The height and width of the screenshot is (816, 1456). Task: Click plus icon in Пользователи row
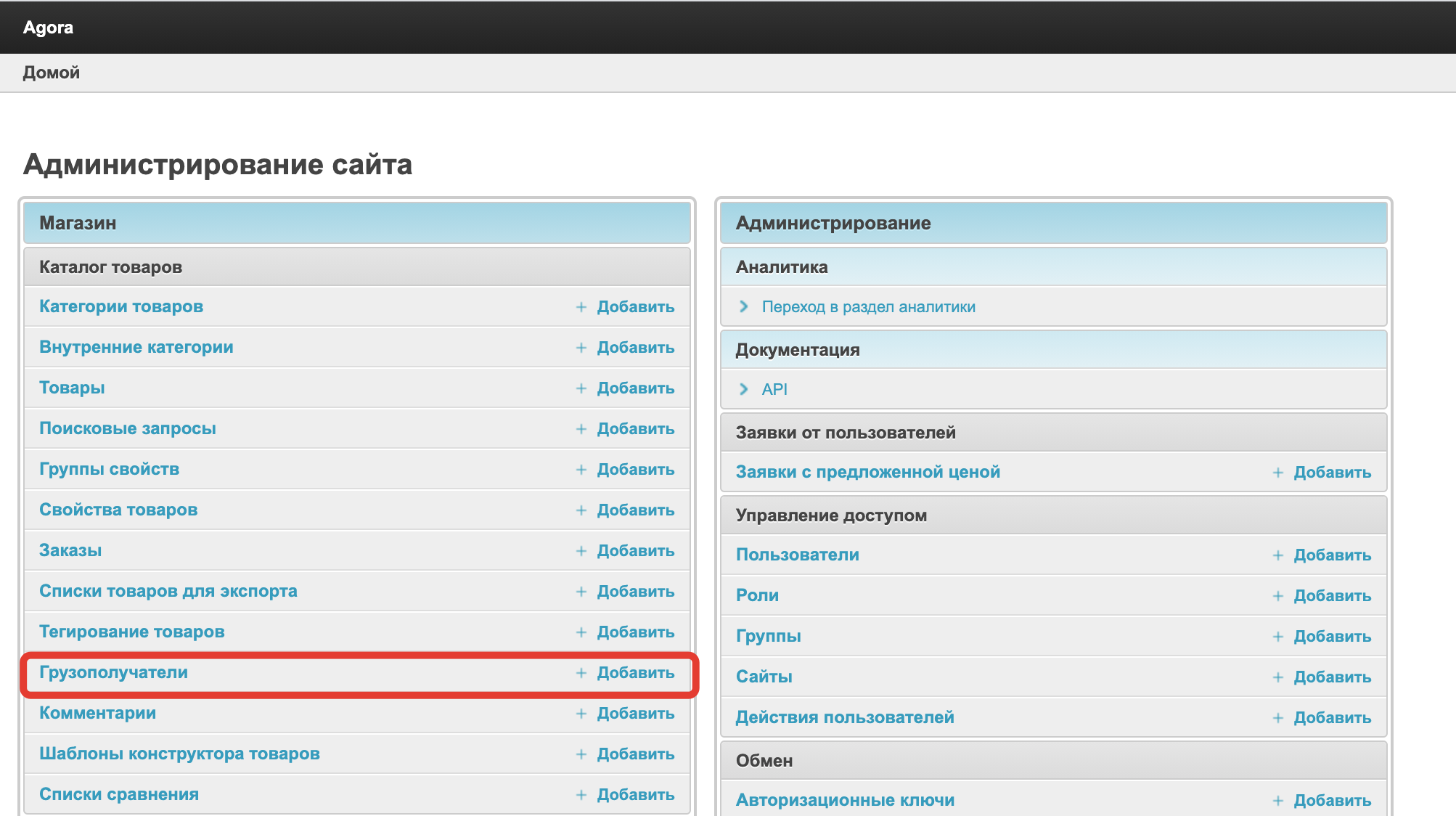pyautogui.click(x=1277, y=555)
